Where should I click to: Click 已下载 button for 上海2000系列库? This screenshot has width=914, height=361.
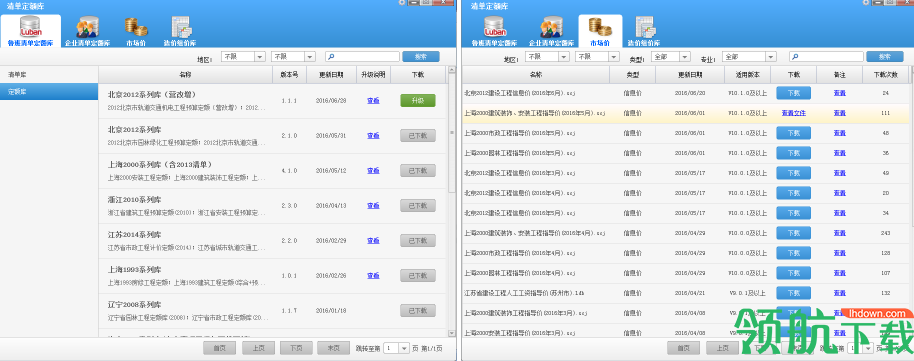pyautogui.click(x=418, y=170)
